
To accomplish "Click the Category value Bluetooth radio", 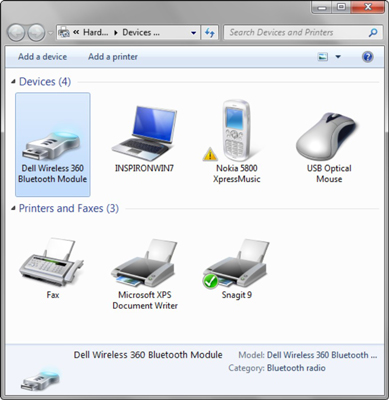I will coord(296,368).
